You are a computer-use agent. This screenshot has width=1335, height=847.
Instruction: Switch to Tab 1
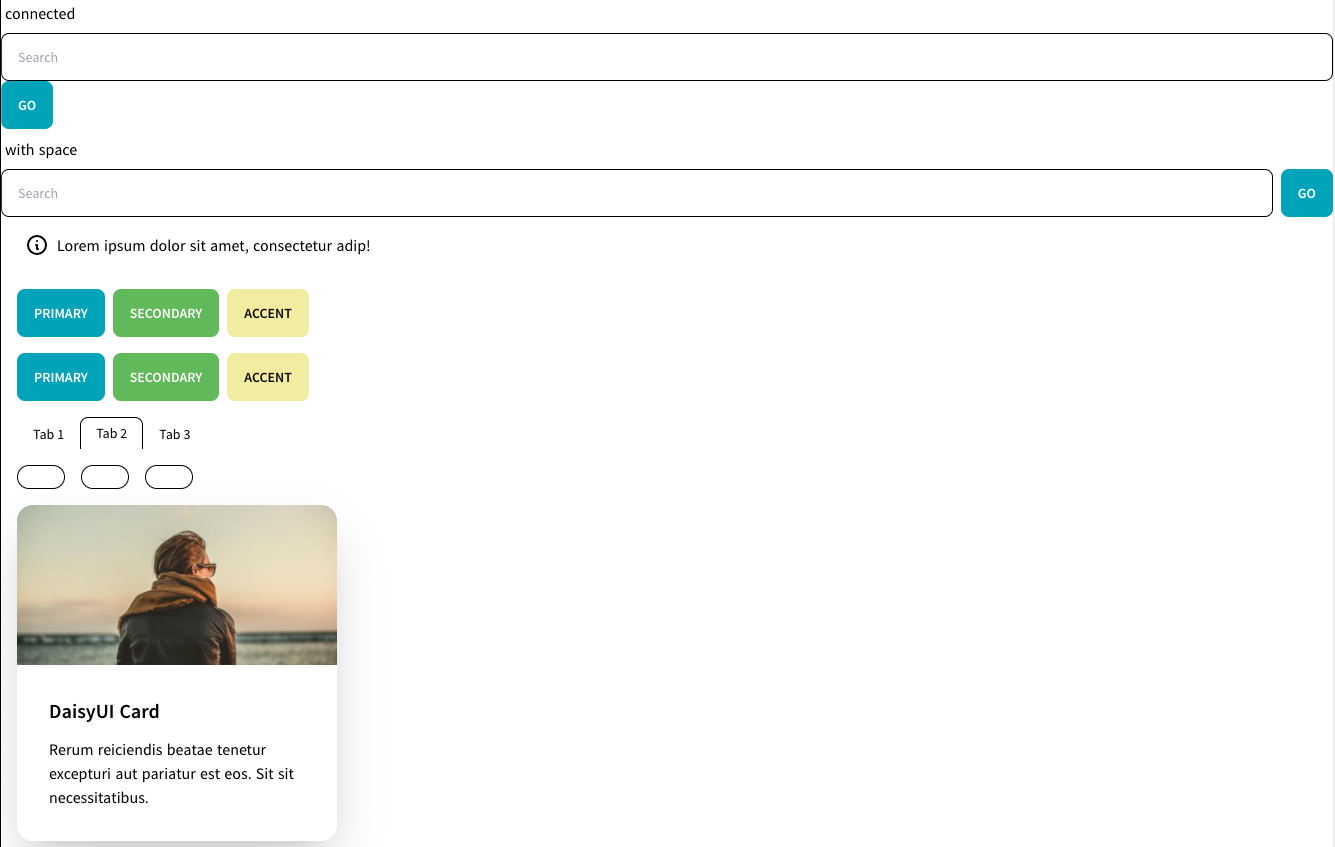coord(48,434)
